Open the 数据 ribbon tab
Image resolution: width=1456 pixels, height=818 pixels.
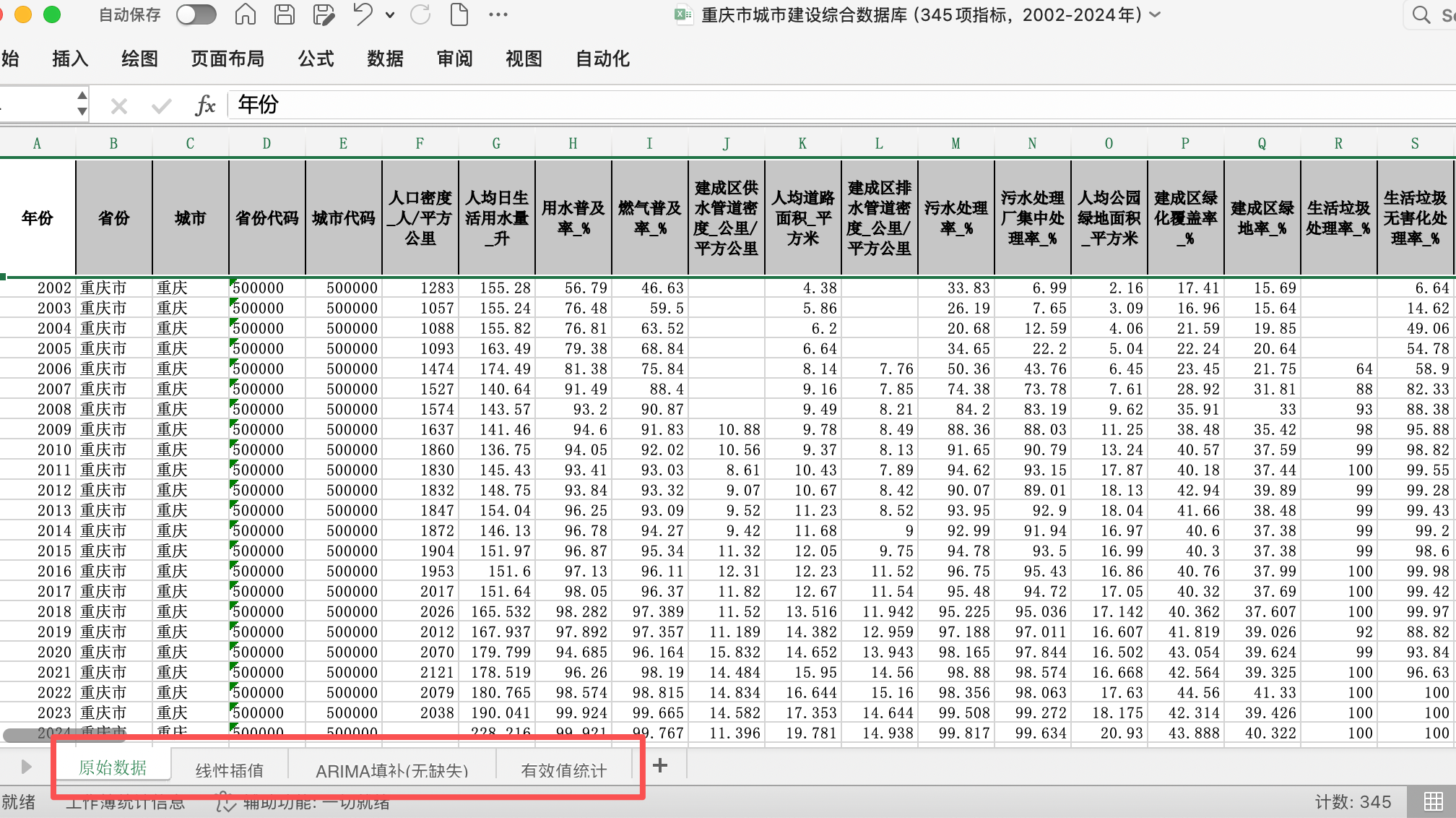click(x=385, y=59)
